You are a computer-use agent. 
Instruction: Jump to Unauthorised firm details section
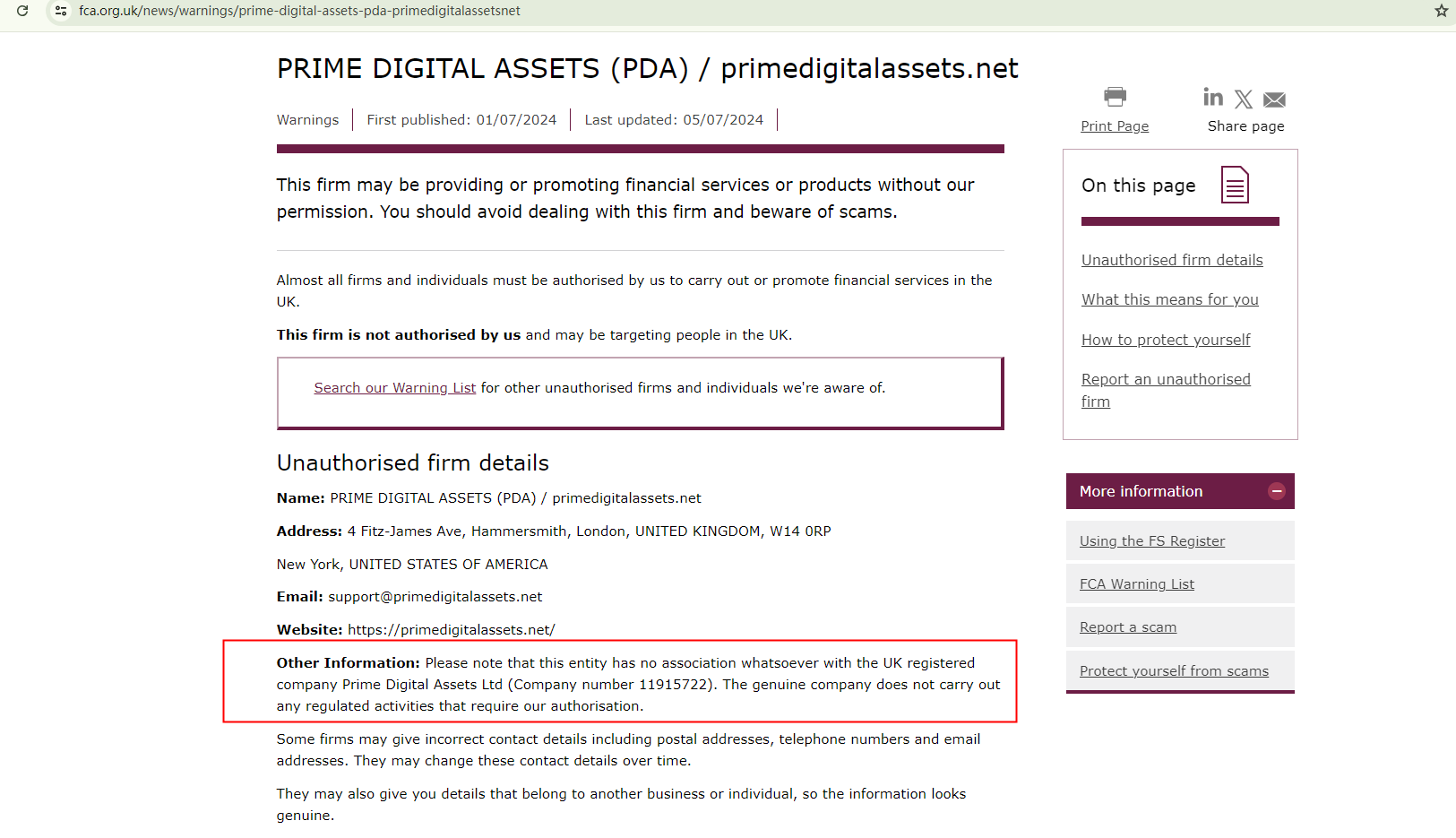1172,260
